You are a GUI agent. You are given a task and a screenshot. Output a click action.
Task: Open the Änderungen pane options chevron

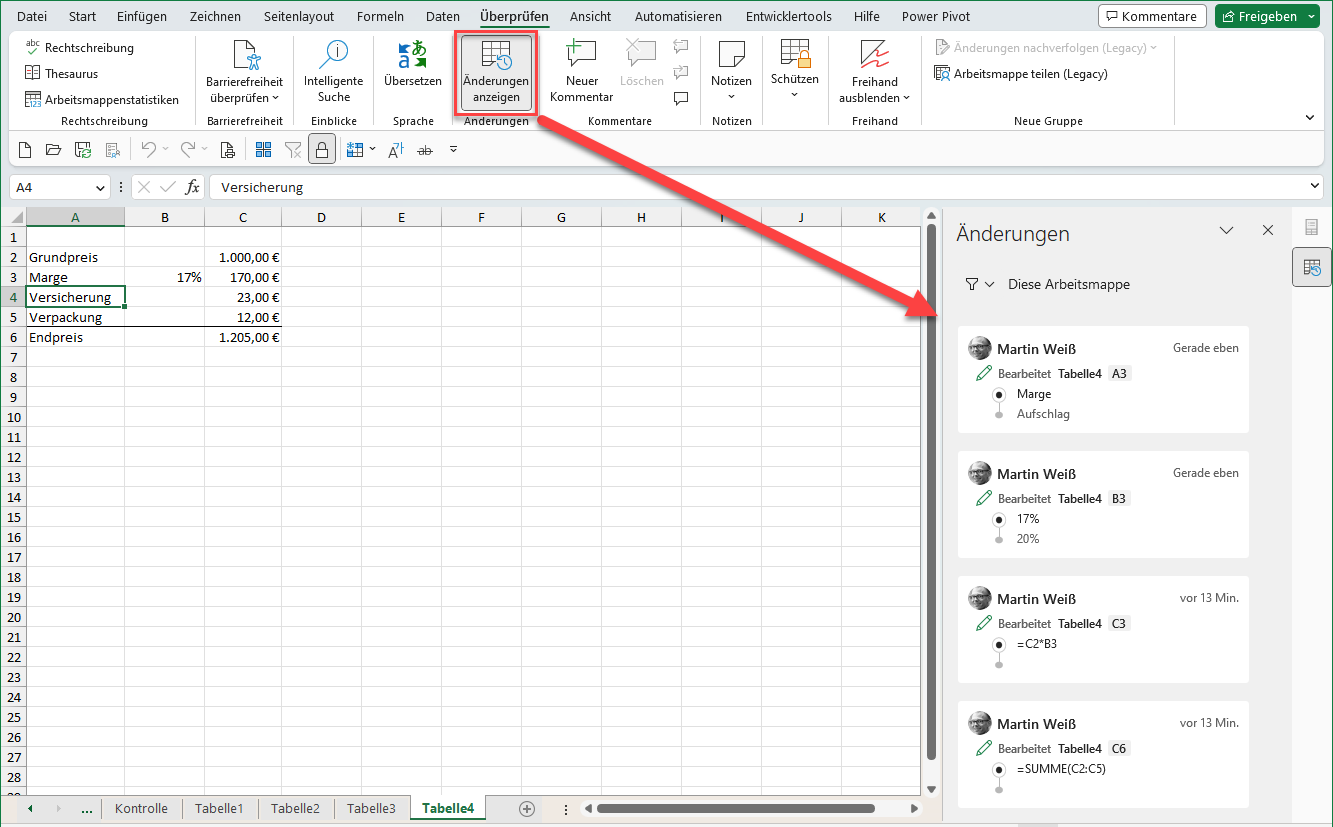pyautogui.click(x=1227, y=231)
